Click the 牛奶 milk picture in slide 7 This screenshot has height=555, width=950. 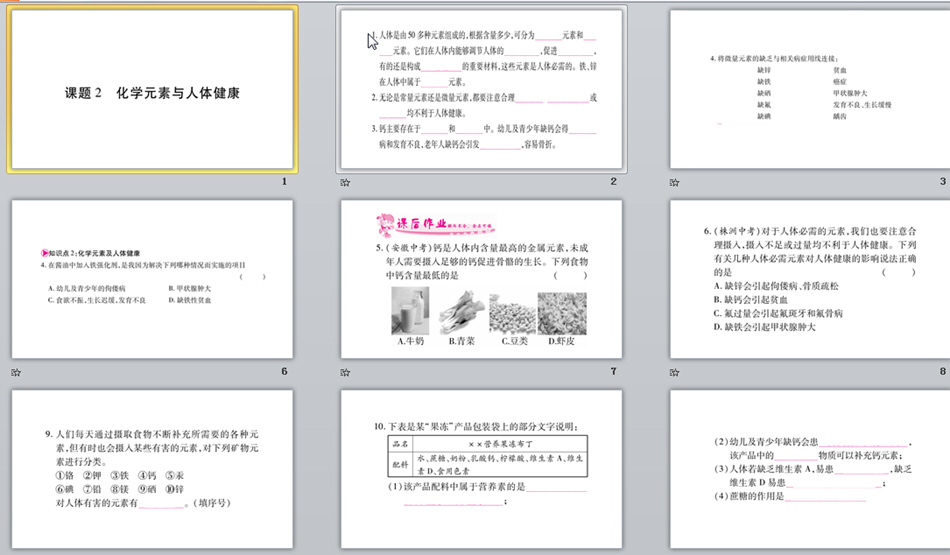coord(410,311)
